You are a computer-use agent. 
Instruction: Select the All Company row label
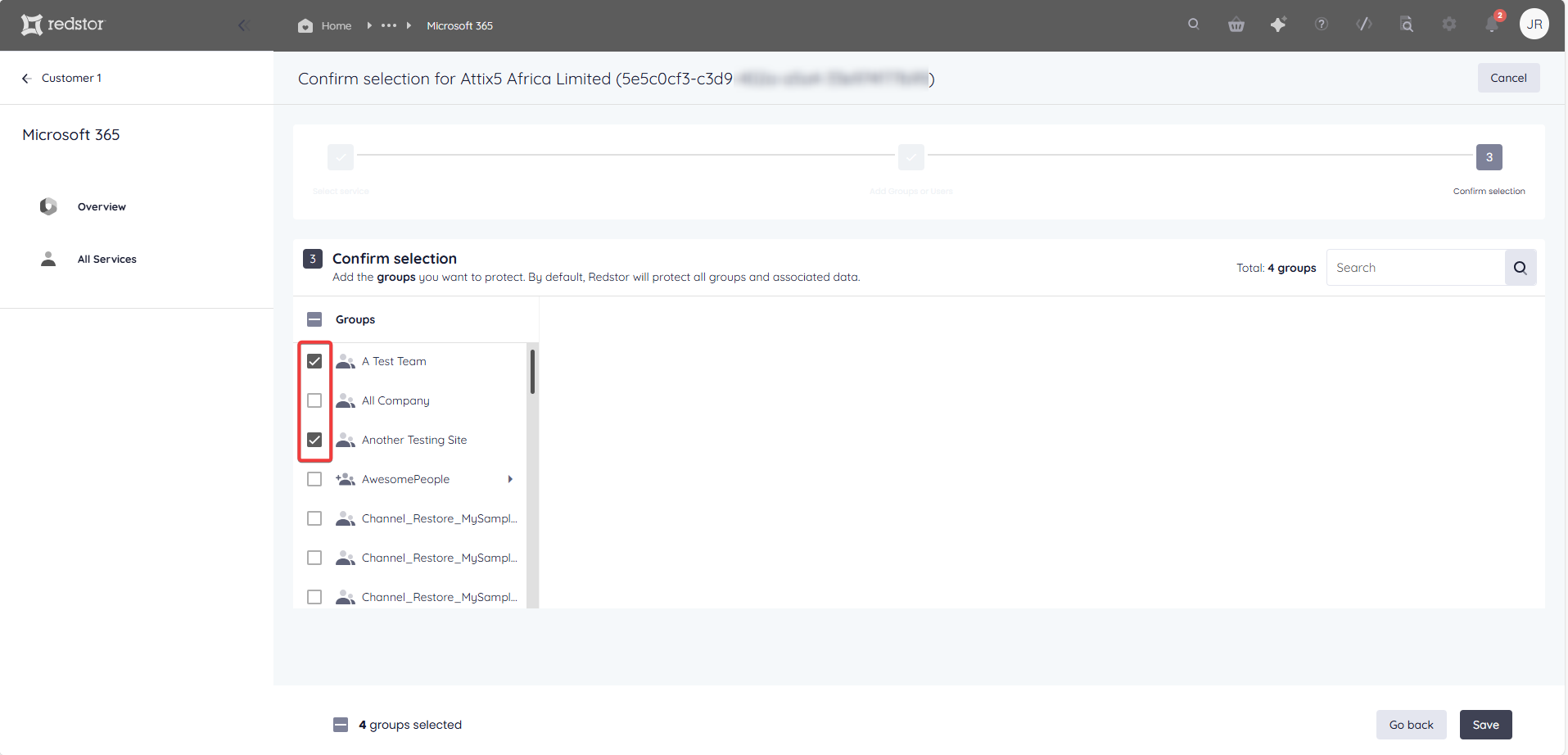click(395, 400)
